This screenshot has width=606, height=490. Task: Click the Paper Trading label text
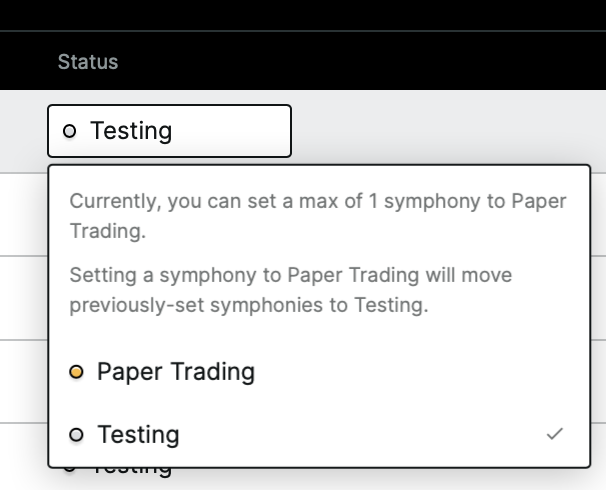176,373
